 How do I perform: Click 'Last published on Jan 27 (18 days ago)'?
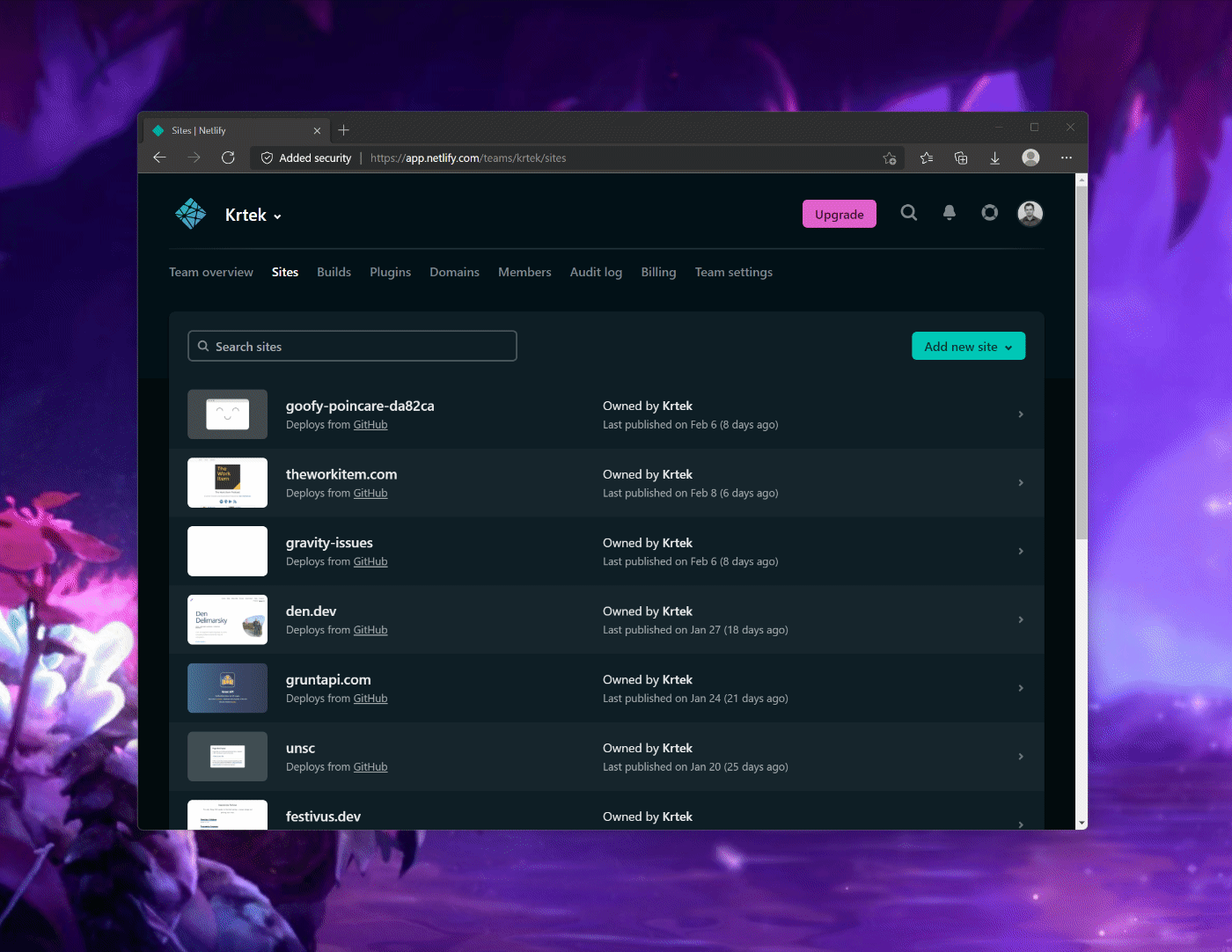(x=695, y=631)
